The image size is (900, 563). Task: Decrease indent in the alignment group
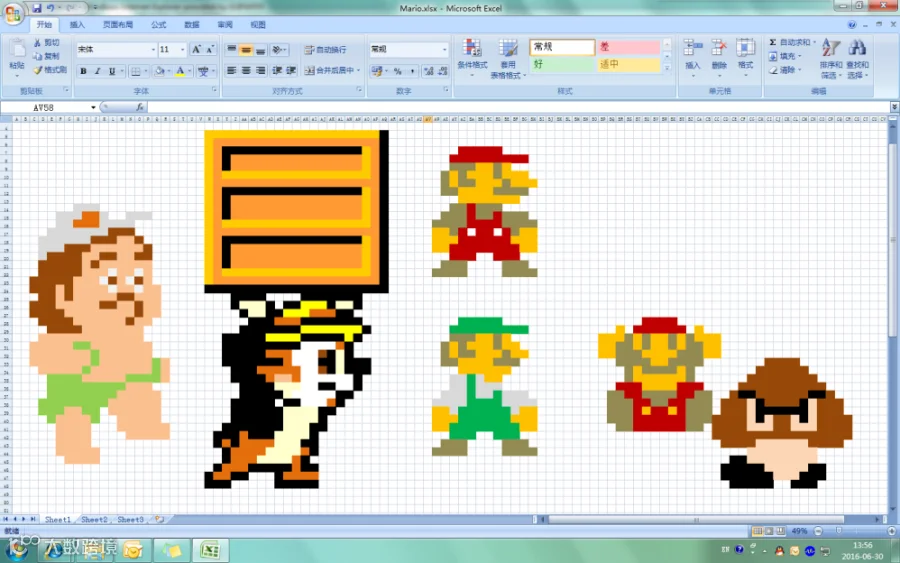277,71
